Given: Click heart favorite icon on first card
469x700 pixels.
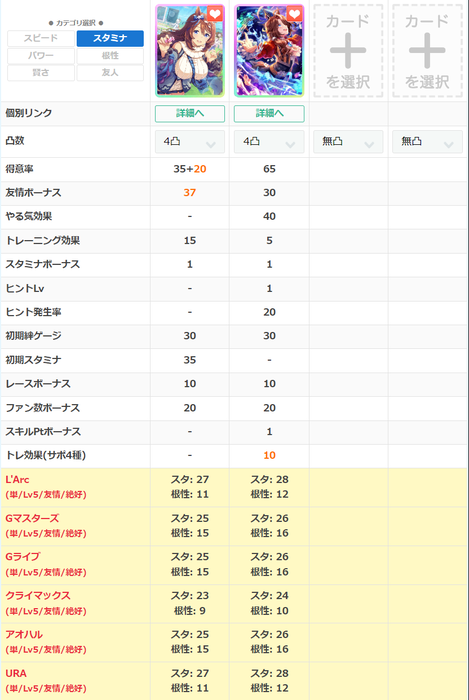Looking at the screenshot, I should click(x=215, y=14).
